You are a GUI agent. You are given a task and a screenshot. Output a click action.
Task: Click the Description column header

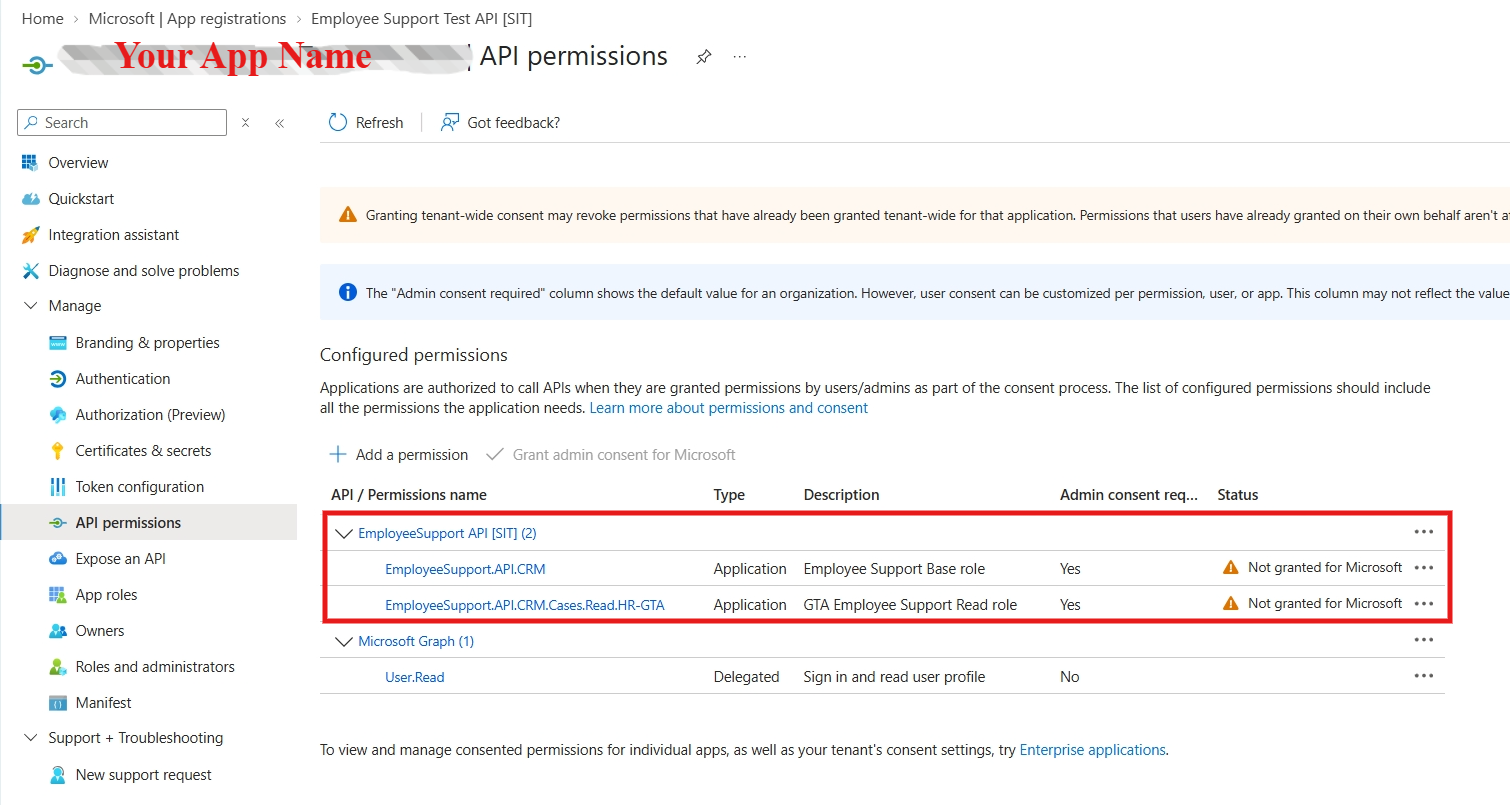coord(842,495)
